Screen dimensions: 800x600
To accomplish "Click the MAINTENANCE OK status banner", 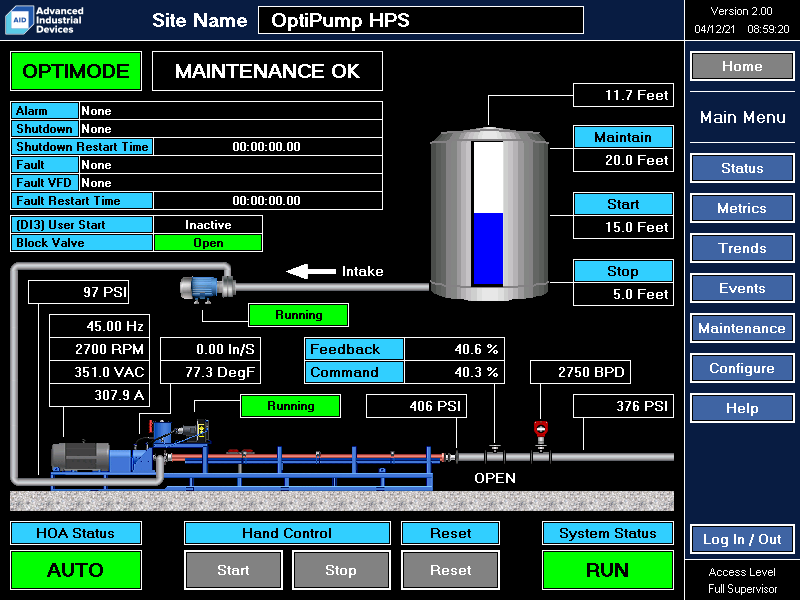I will [x=267, y=71].
